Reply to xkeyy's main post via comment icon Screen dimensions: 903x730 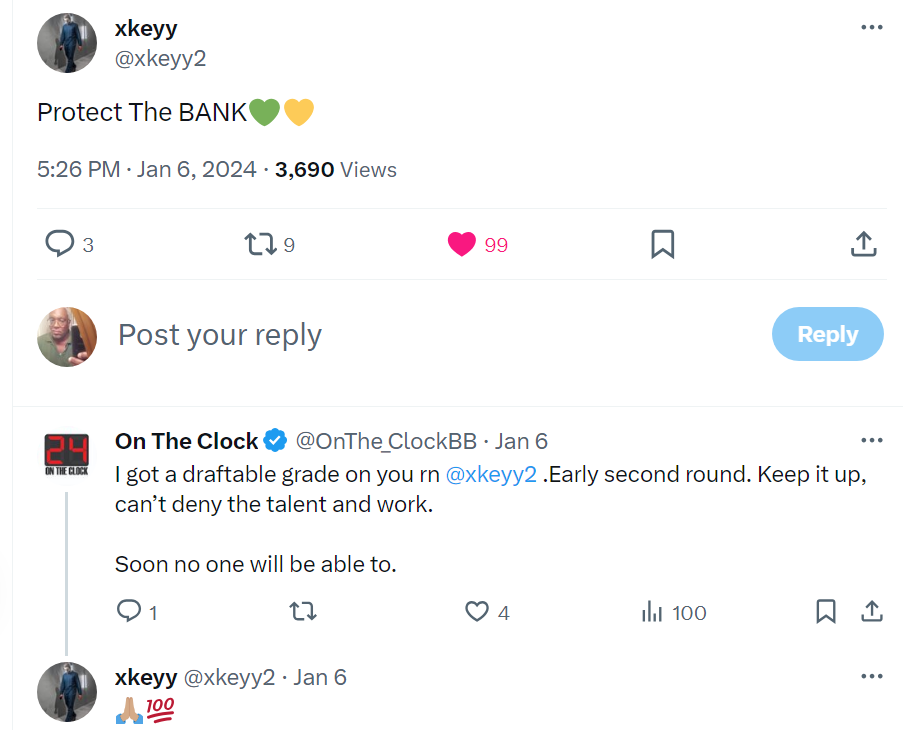tap(61, 244)
